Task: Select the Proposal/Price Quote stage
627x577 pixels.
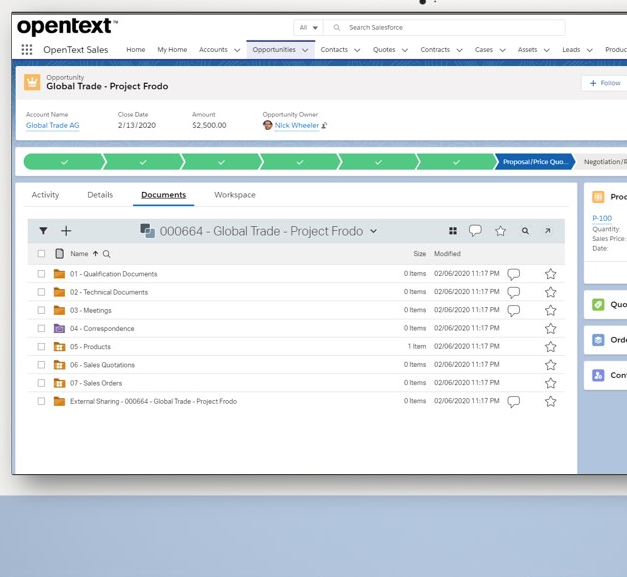Action: (x=535, y=162)
